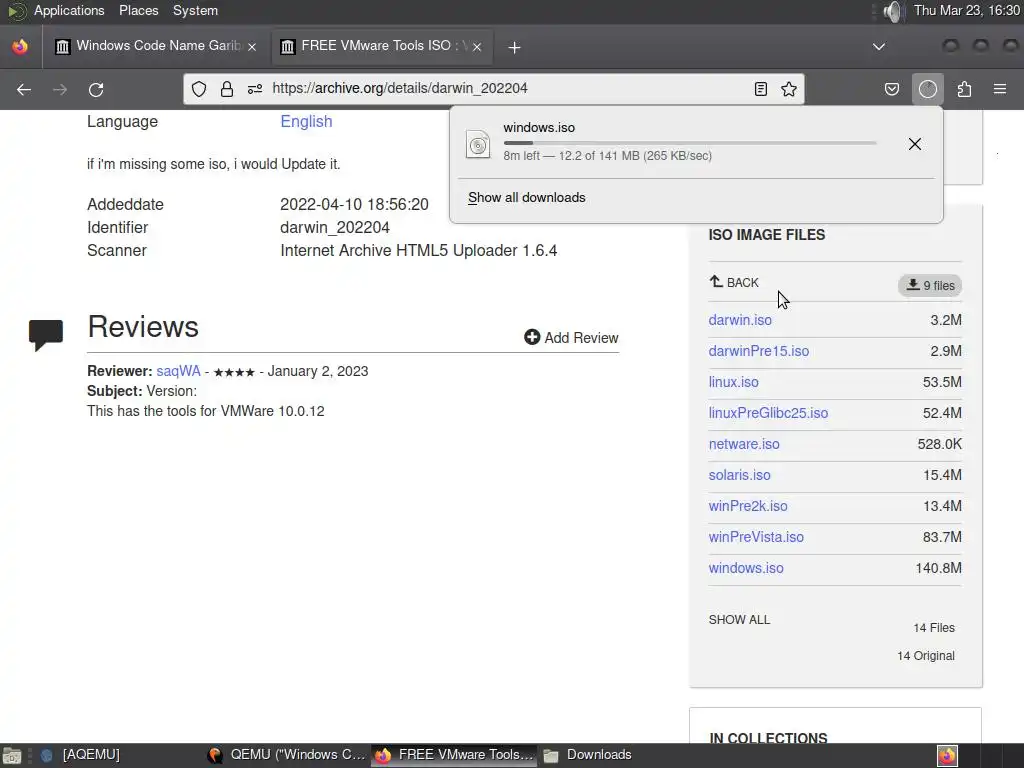
Task: Open the Applications menu
Action: click(69, 10)
